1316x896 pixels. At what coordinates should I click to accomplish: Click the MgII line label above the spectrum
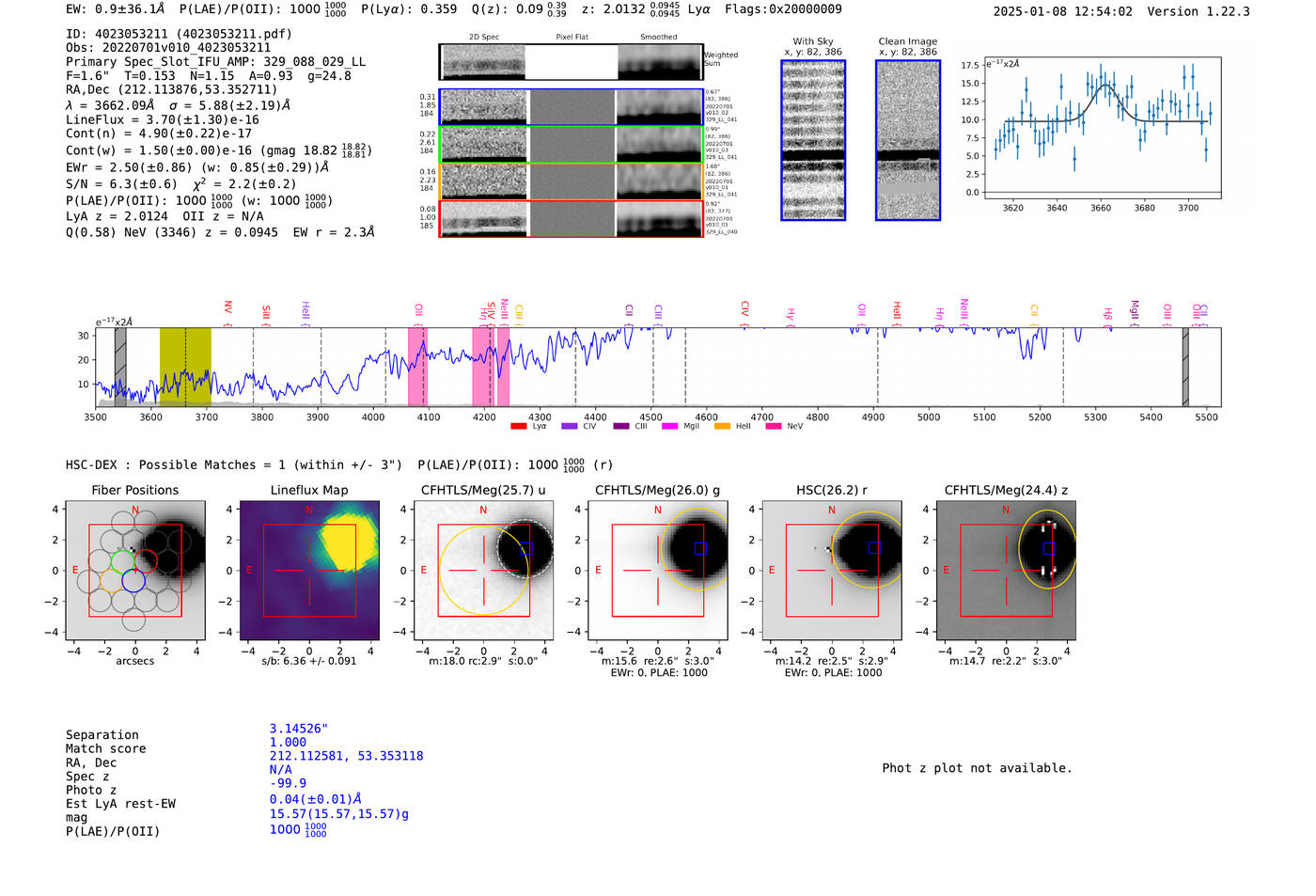click(x=1135, y=310)
